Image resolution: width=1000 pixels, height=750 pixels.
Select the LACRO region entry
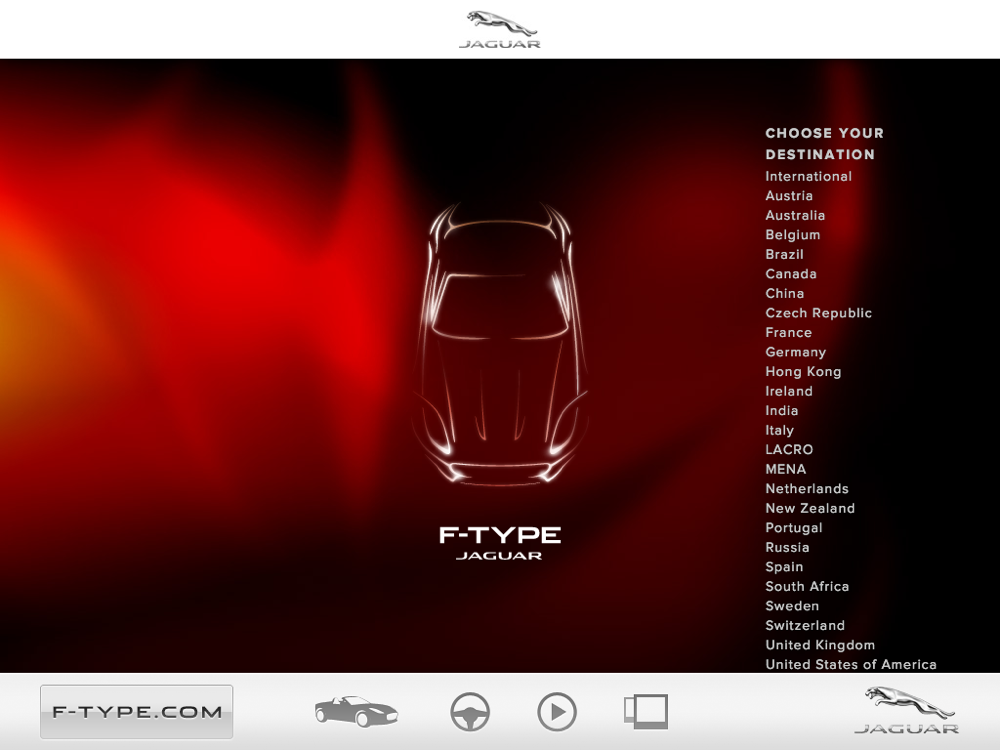(789, 450)
